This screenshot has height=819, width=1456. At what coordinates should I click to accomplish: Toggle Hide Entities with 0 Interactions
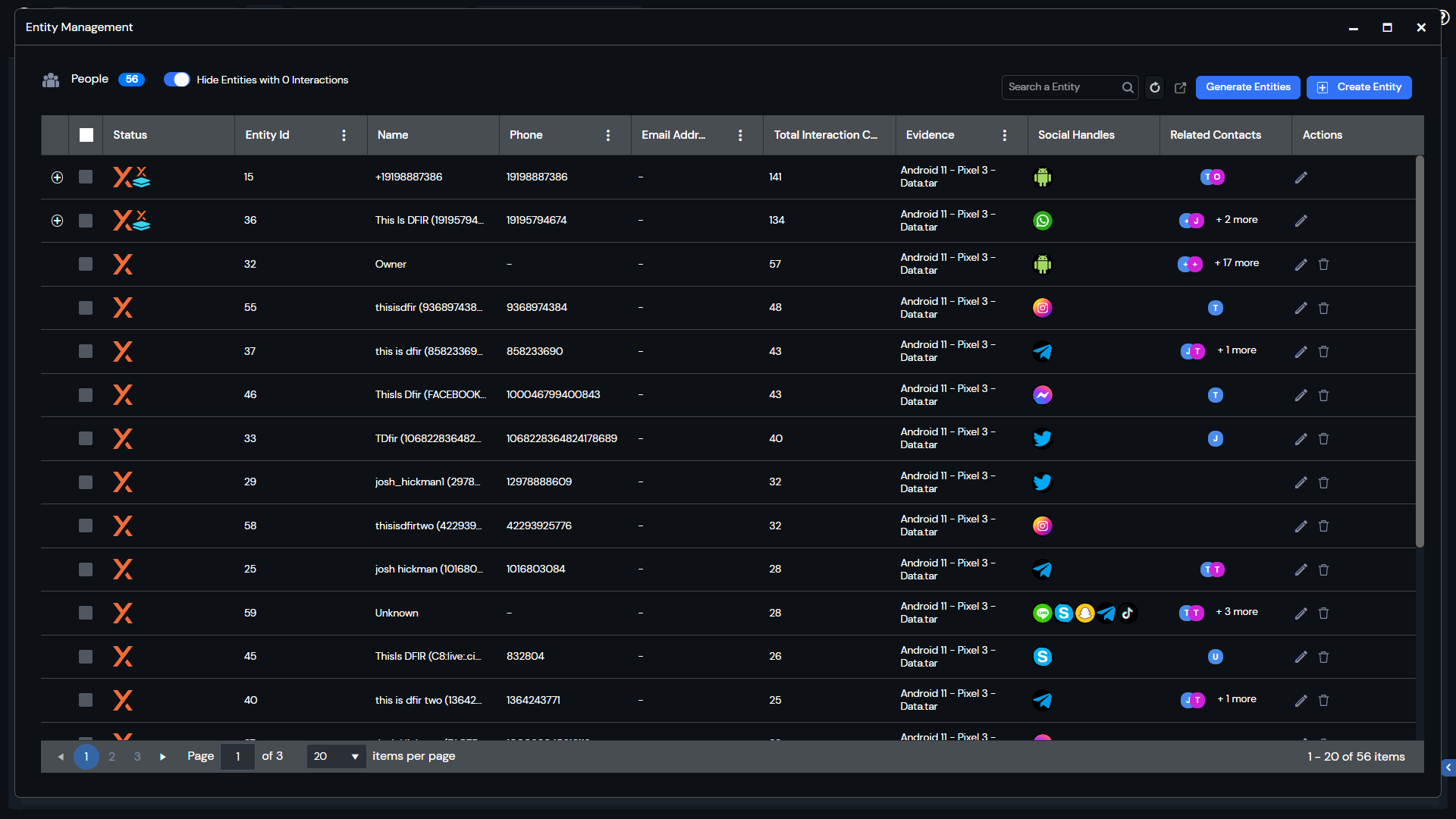(177, 80)
